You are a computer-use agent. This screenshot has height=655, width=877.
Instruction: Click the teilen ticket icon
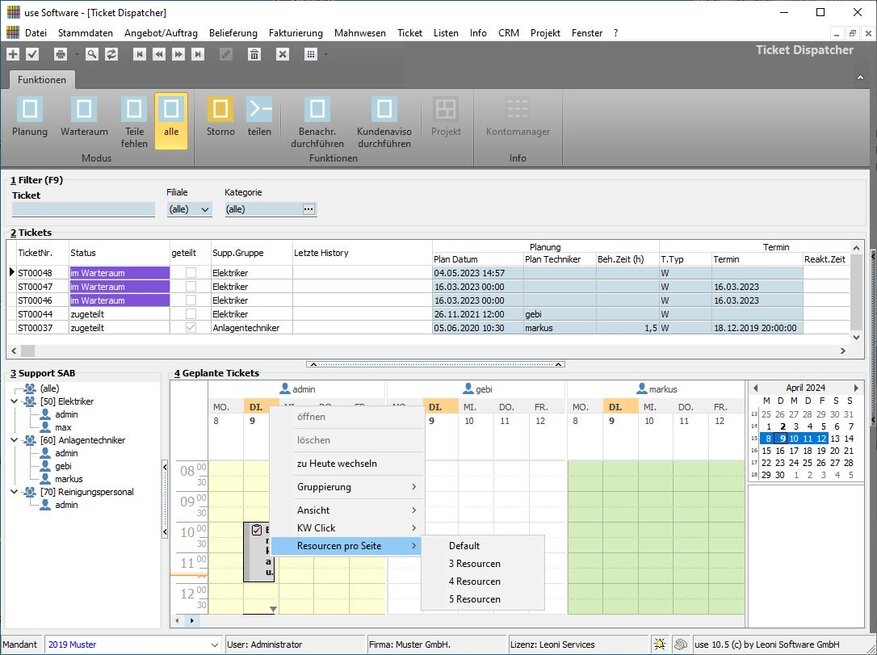(259, 110)
